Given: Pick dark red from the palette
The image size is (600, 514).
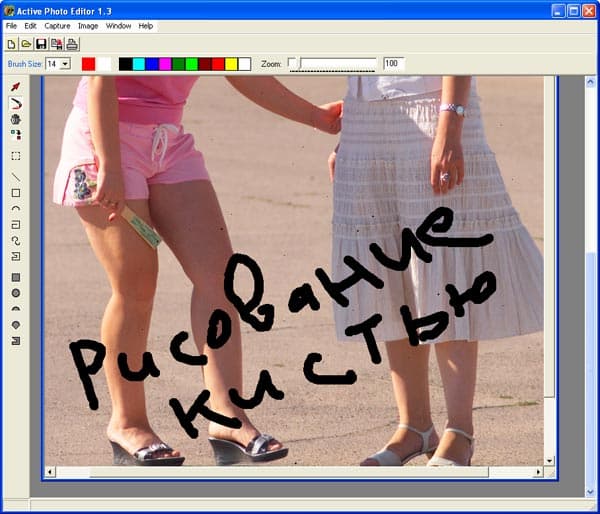Looking at the screenshot, I should click(205, 64).
